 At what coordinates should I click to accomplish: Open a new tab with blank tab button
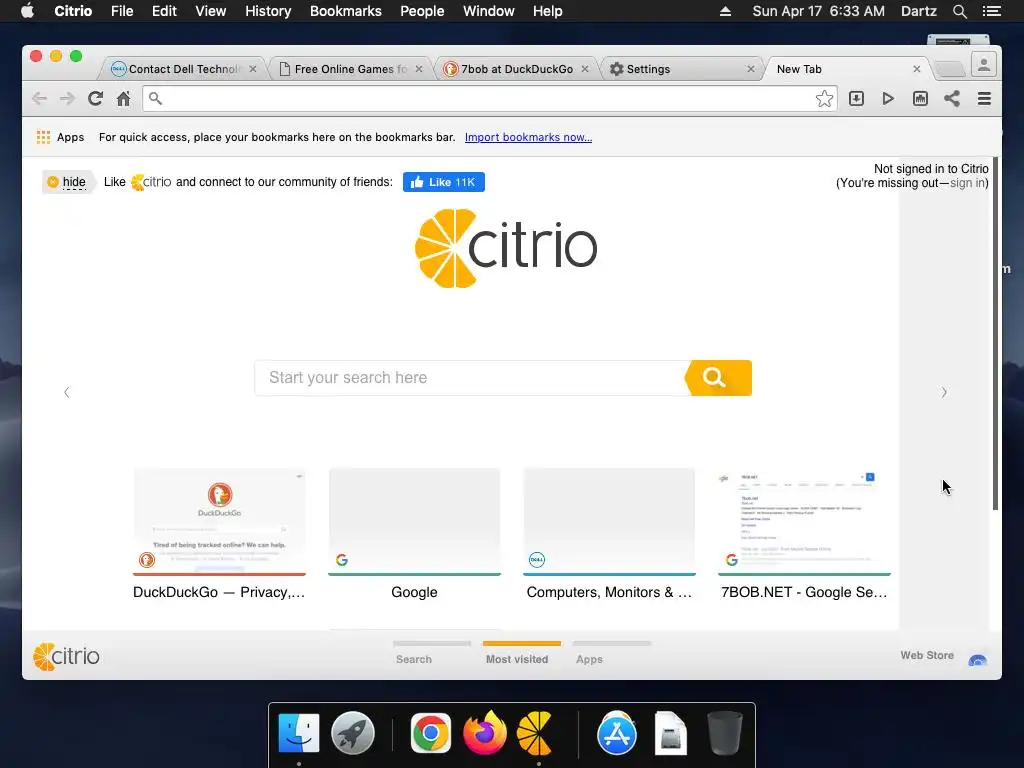[949, 69]
